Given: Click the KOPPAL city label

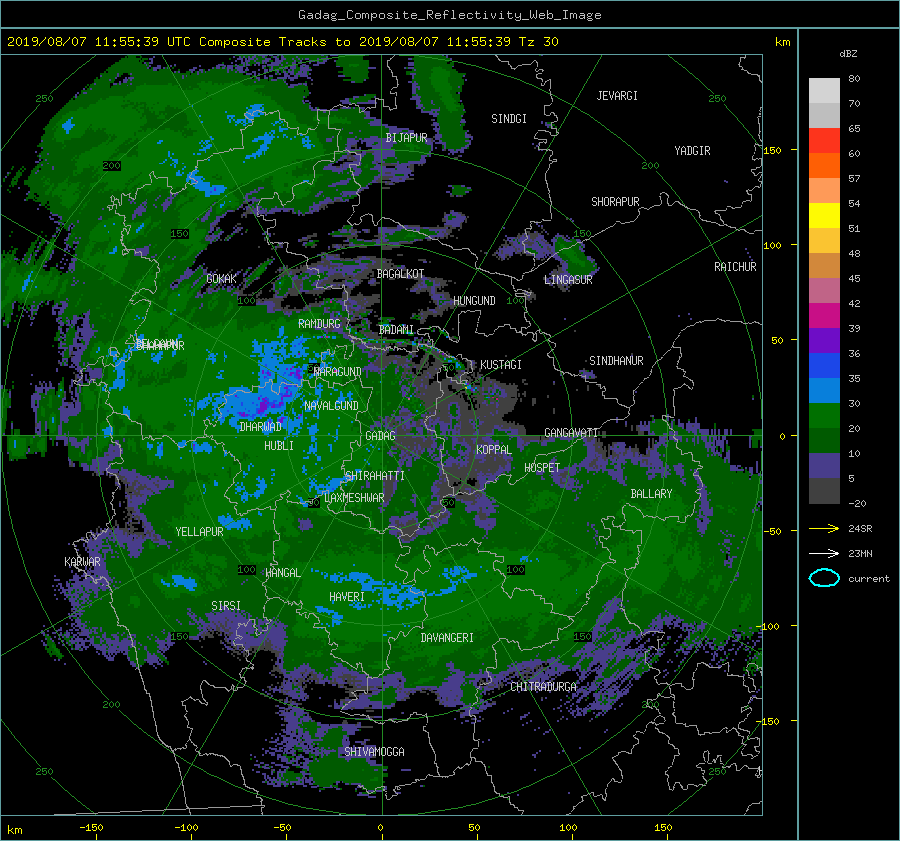Looking at the screenshot, I should (494, 450).
